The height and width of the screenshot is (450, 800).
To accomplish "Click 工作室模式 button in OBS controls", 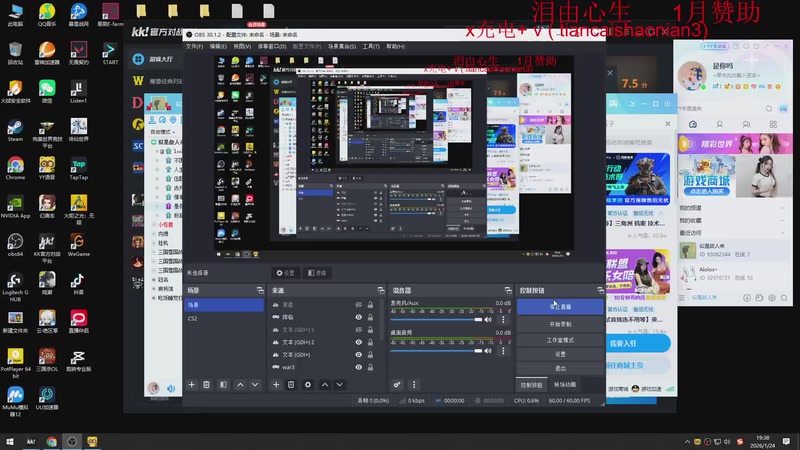I will 560,340.
